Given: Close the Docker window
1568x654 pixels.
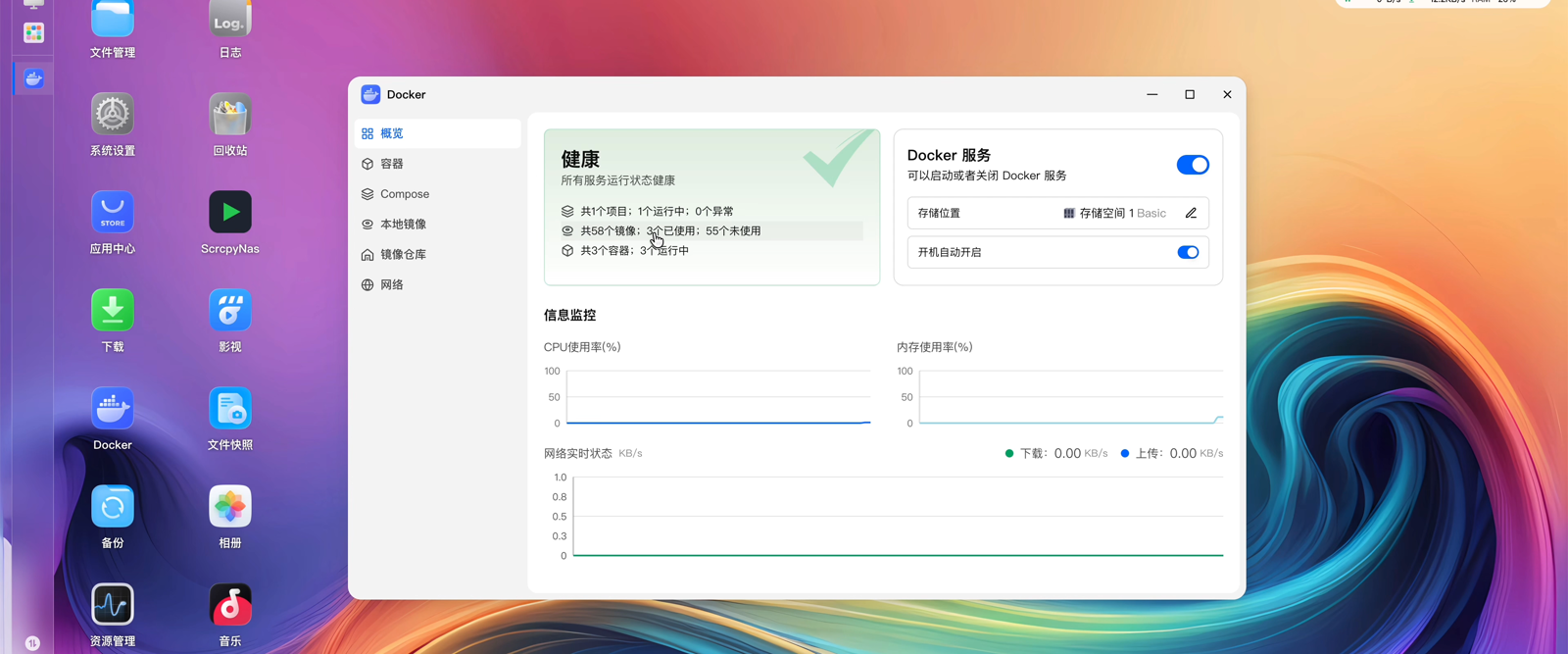Looking at the screenshot, I should pyautogui.click(x=1227, y=94).
